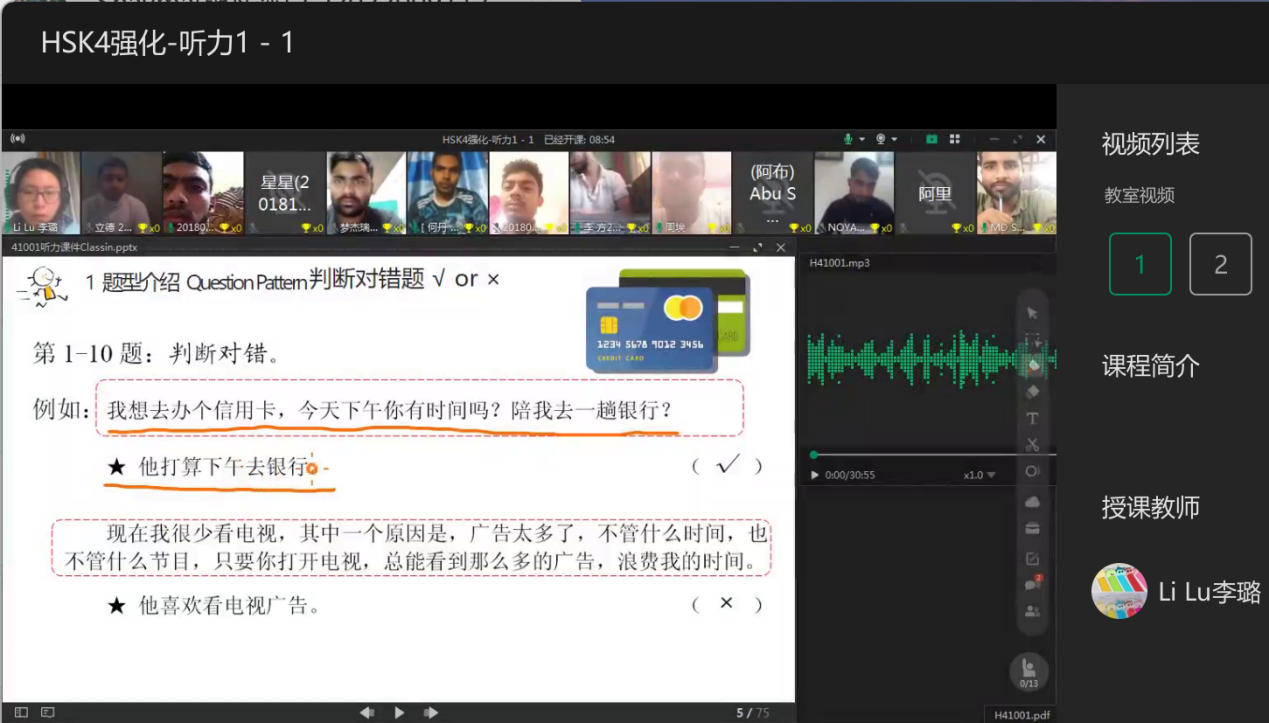The height and width of the screenshot is (723, 1269).
Task: Select the eraser tool in toolbar
Action: coord(1032,391)
